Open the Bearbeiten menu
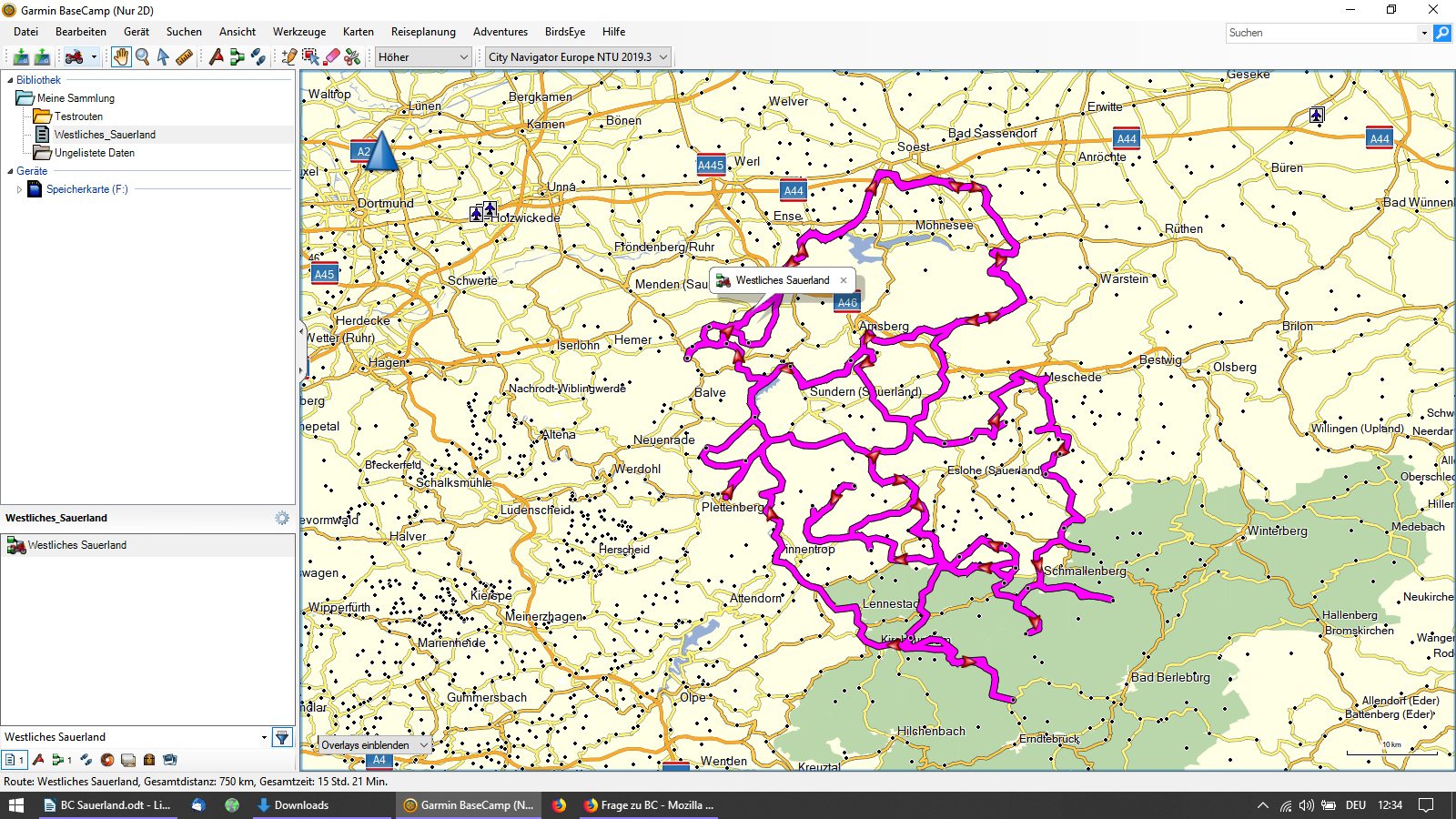The width and height of the screenshot is (1456, 819). 81,32
